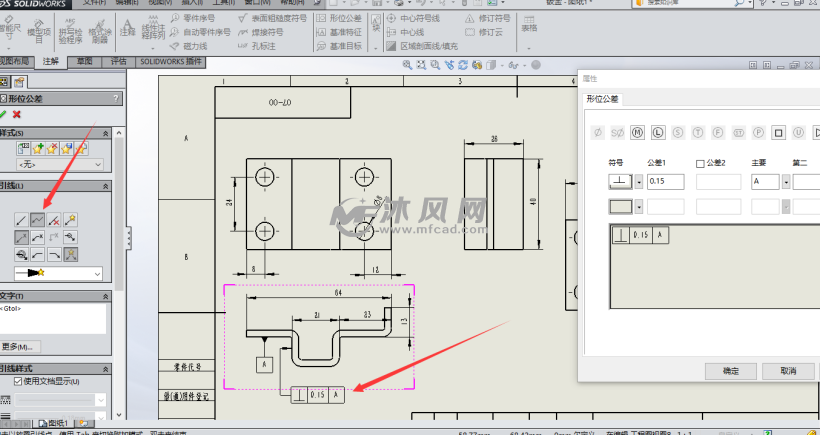This screenshot has width=820, height=435.
Task: Click the 修订符号 tool
Action: (x=487, y=18)
